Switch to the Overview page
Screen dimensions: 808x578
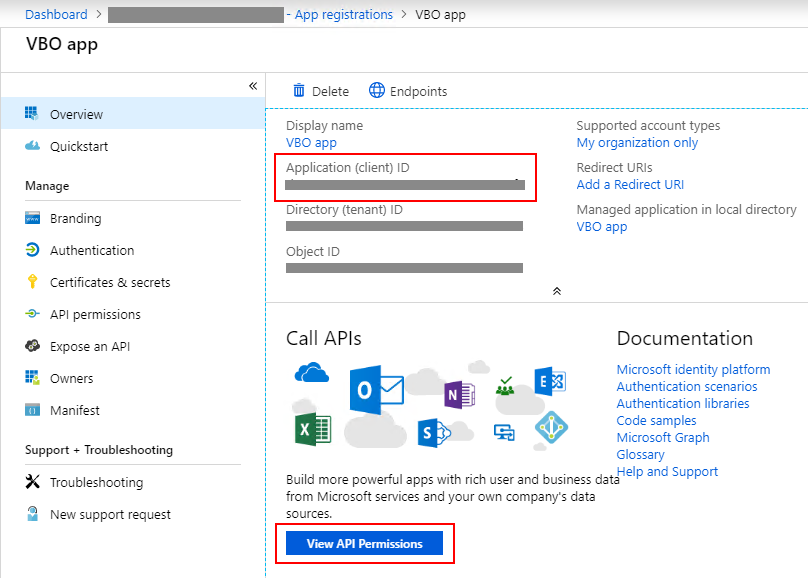tap(73, 114)
